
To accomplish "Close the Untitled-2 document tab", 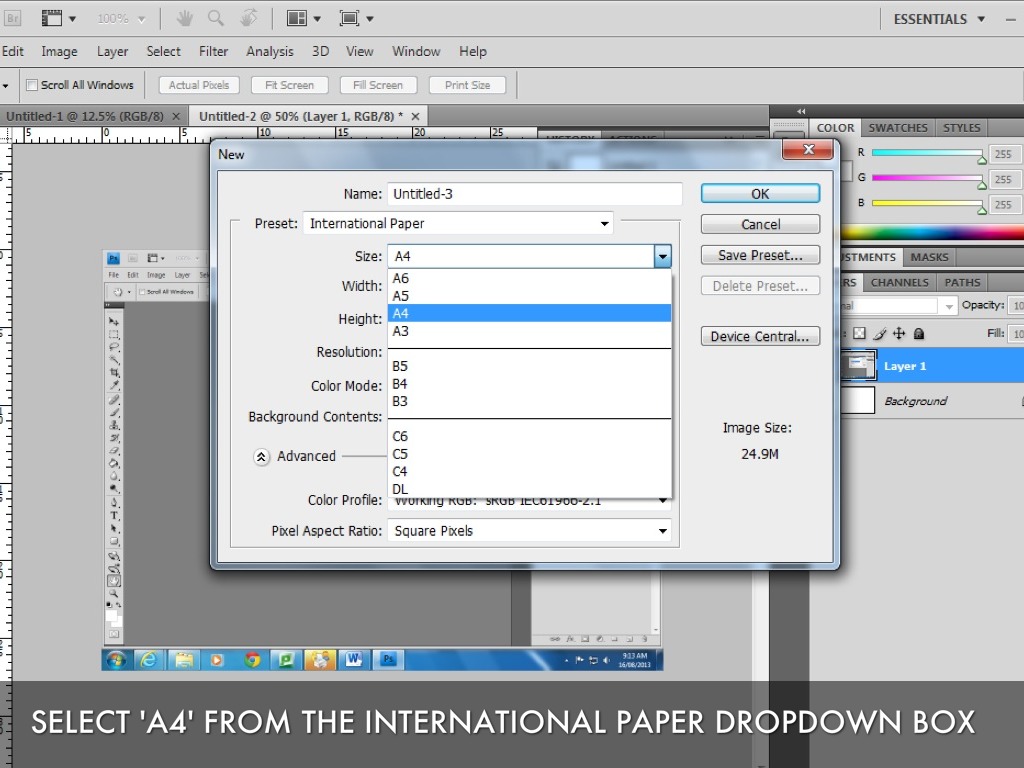I will 416,116.
